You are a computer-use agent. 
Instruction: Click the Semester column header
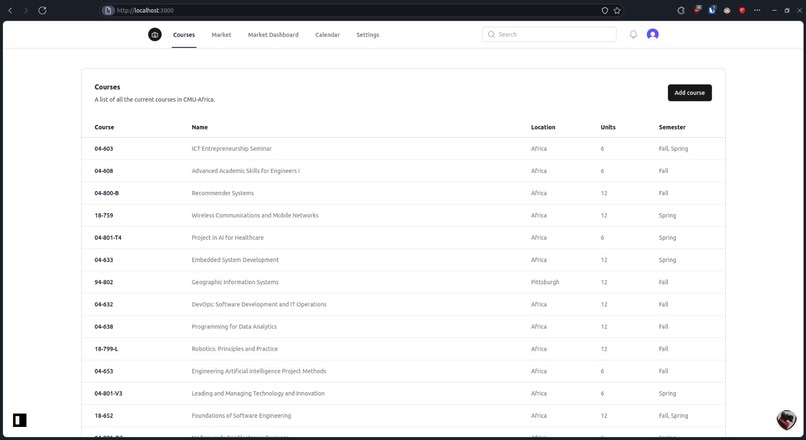672,127
